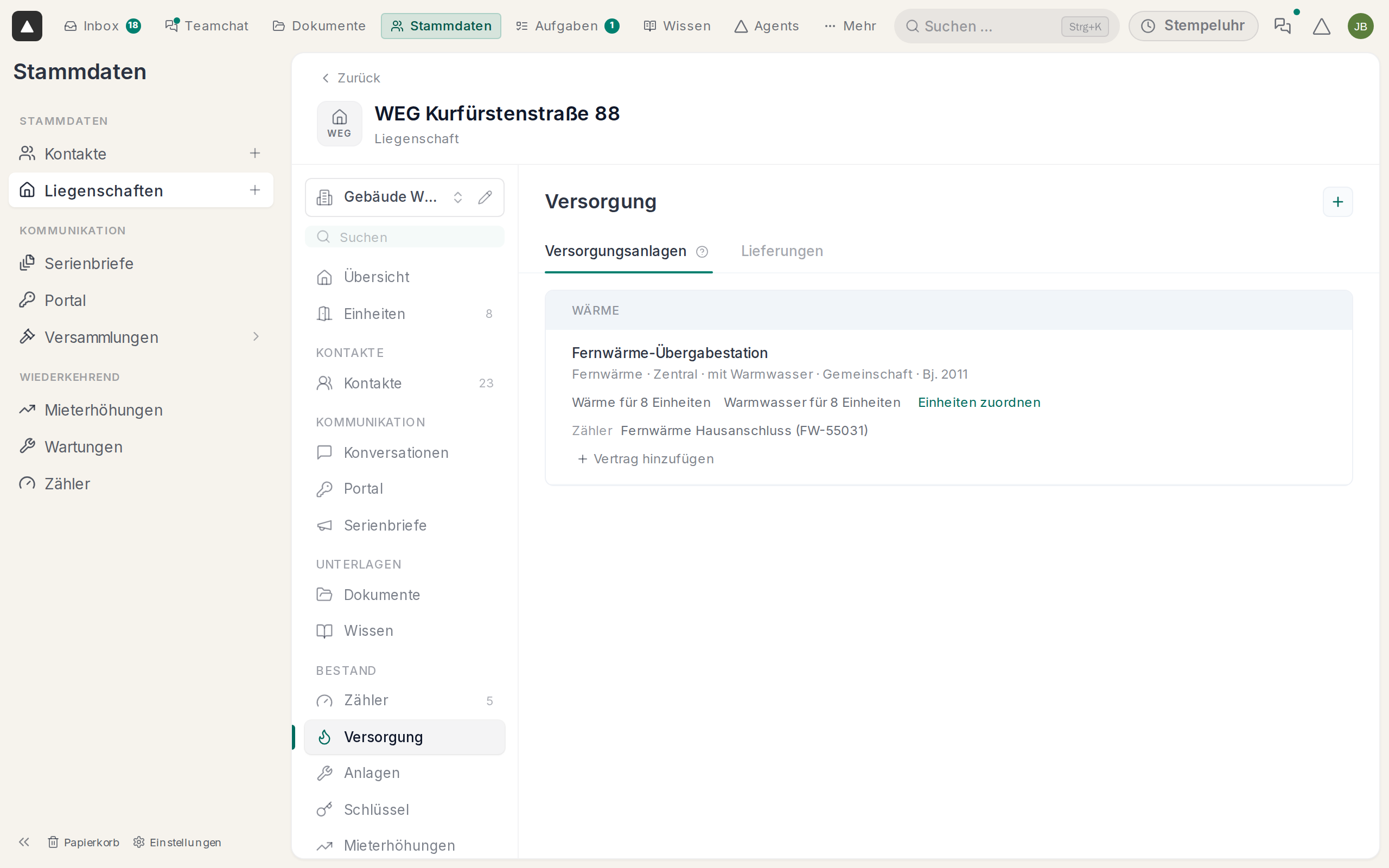Click Fernwärme-Übergabestation title
Screen dimensions: 1389x868
(669, 353)
